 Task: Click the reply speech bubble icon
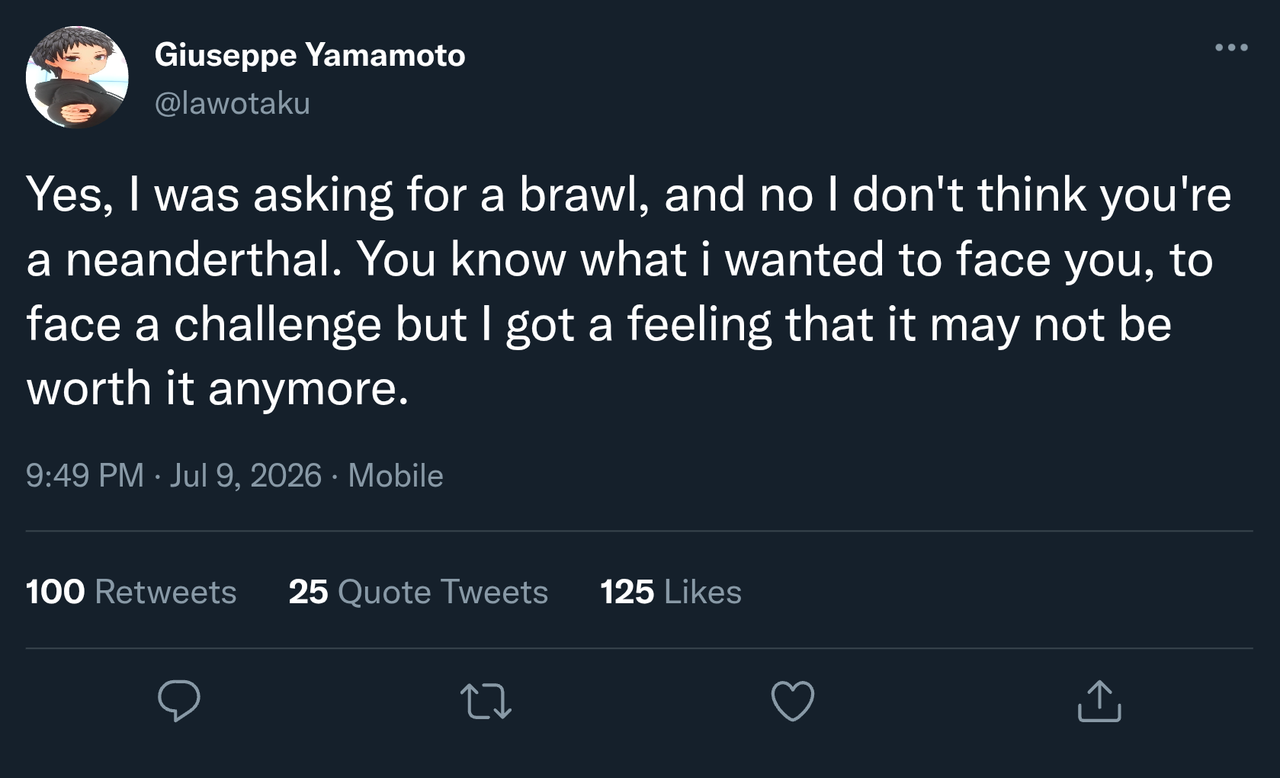pyautogui.click(x=180, y=701)
